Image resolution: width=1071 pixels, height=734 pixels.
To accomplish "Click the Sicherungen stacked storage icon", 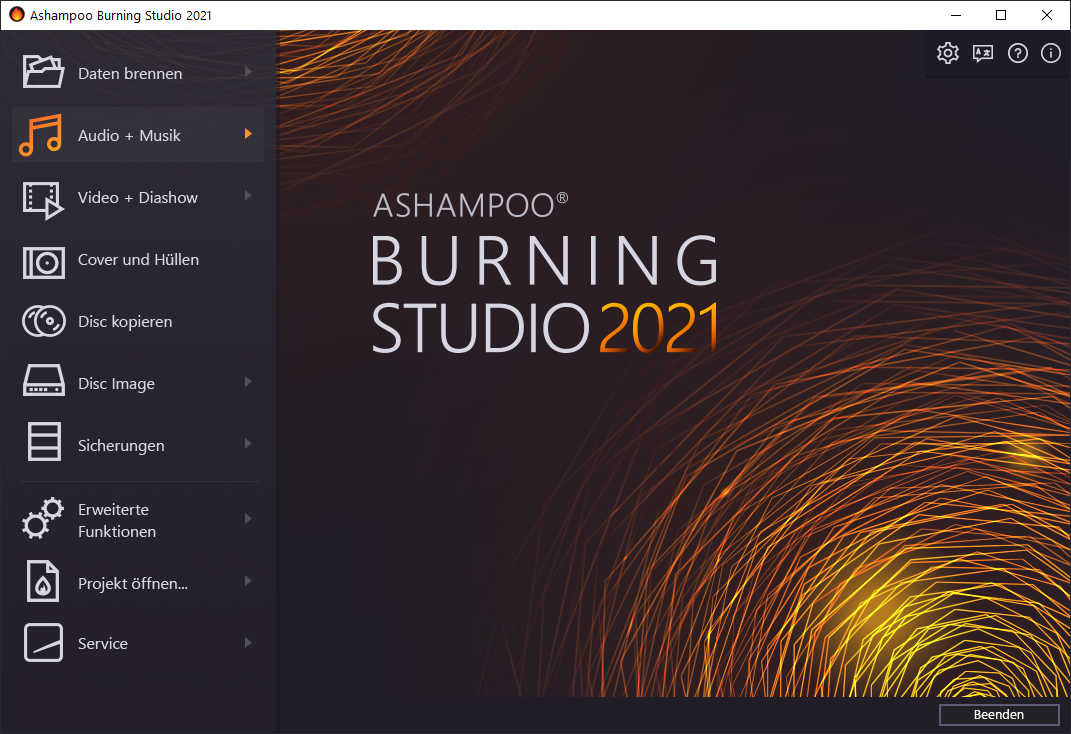I will click(44, 441).
